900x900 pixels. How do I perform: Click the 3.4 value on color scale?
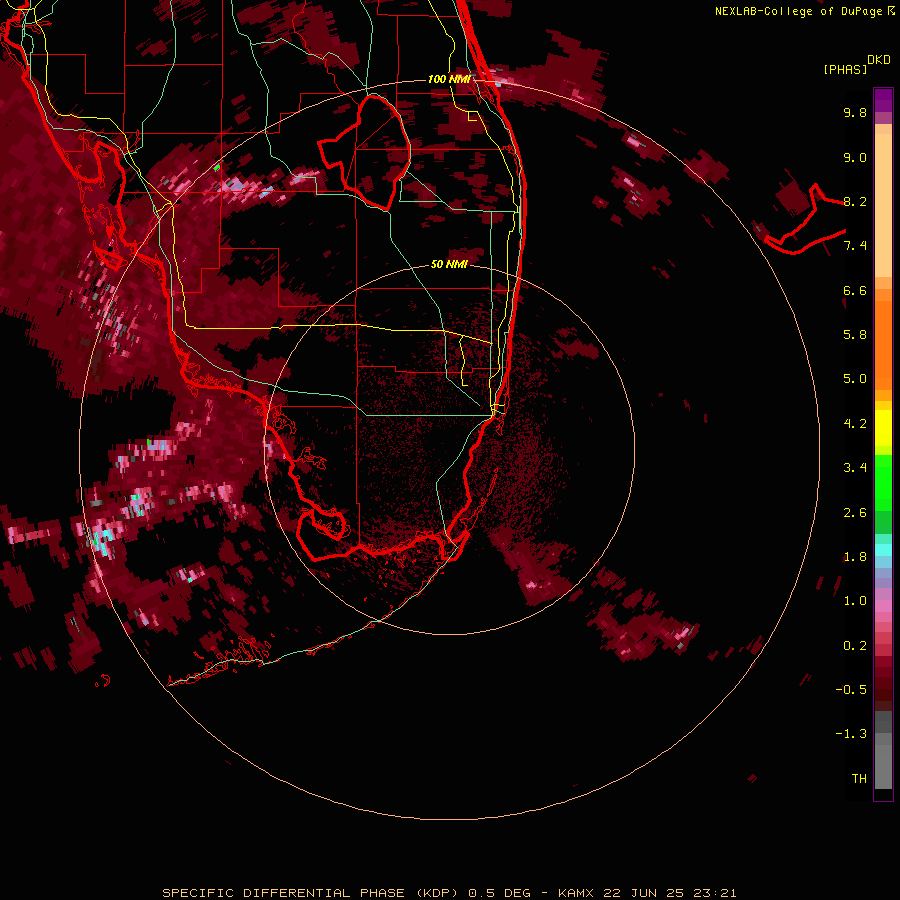(x=855, y=468)
